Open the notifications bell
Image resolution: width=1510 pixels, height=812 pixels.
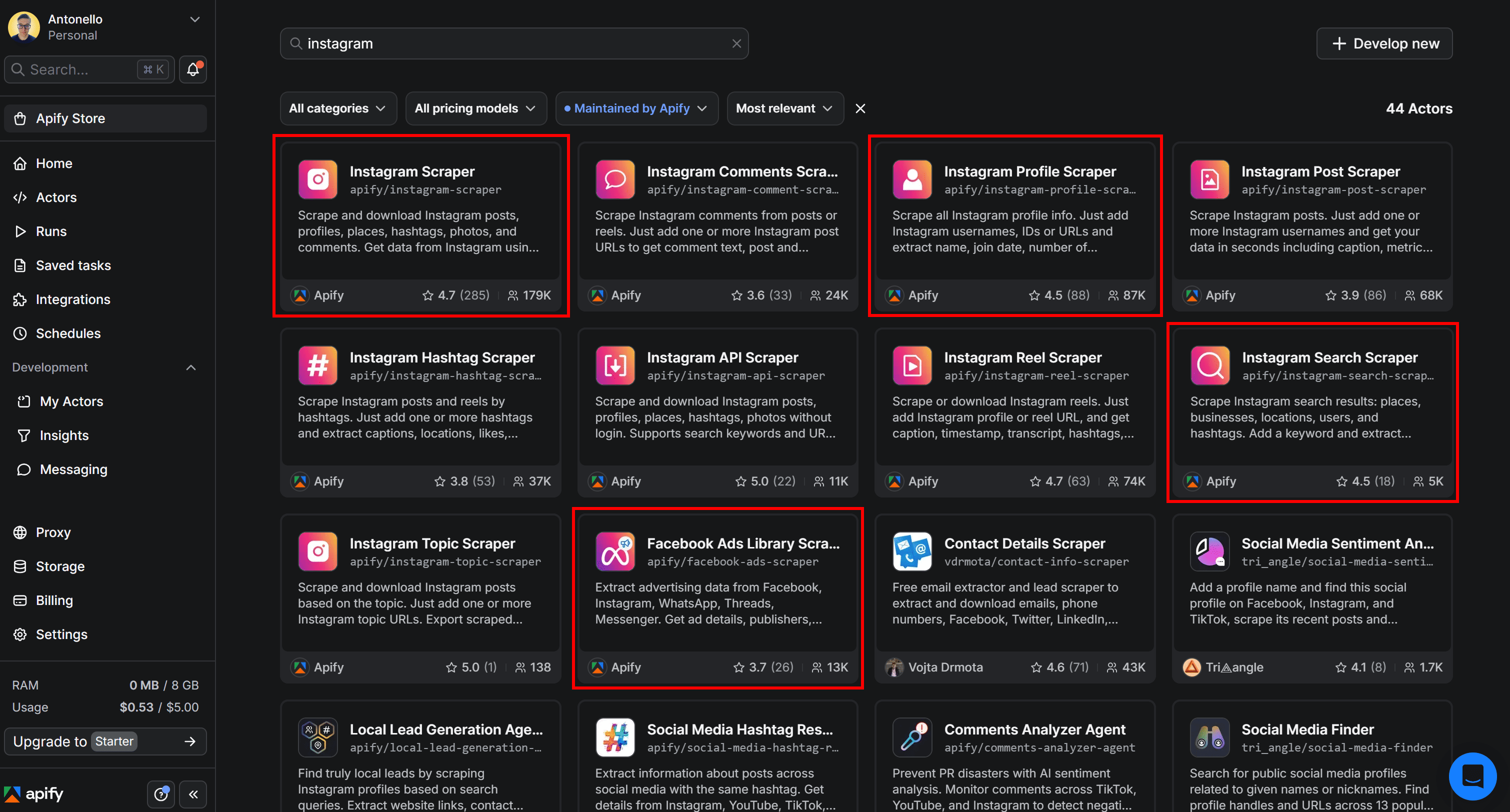click(192, 69)
